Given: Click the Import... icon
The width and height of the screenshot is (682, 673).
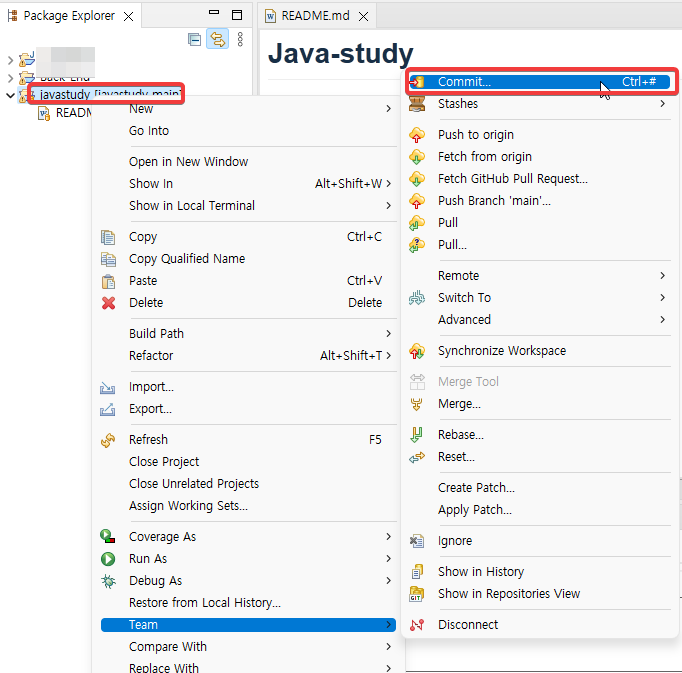Looking at the screenshot, I should coord(108,387).
